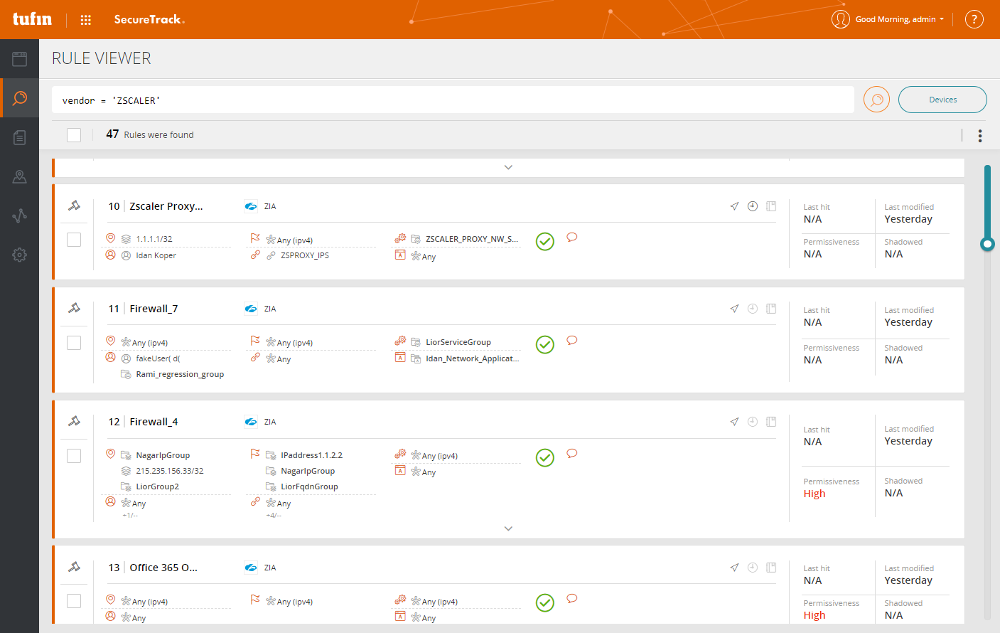Viewport: 1000px width, 634px height.
Task: Expand the rule above rule 10 with chevron
Action: 508,167
